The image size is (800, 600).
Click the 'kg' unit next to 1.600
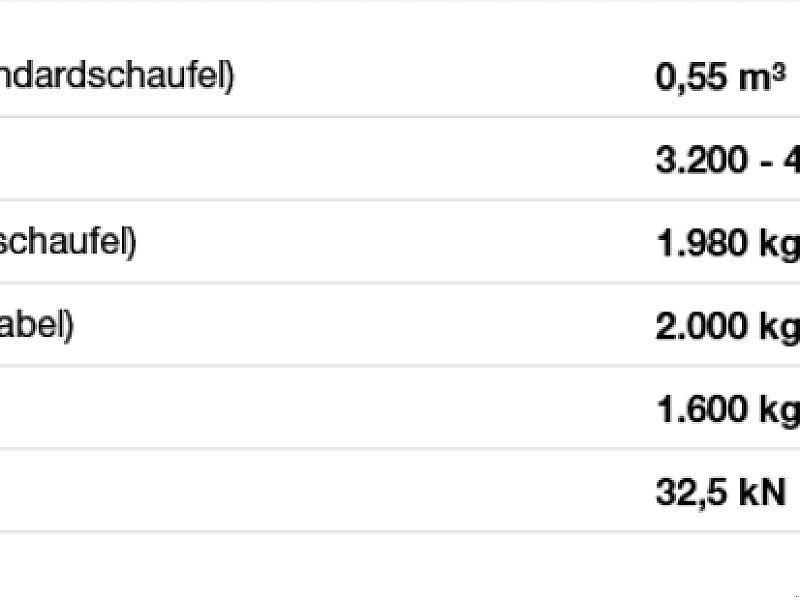click(x=776, y=412)
